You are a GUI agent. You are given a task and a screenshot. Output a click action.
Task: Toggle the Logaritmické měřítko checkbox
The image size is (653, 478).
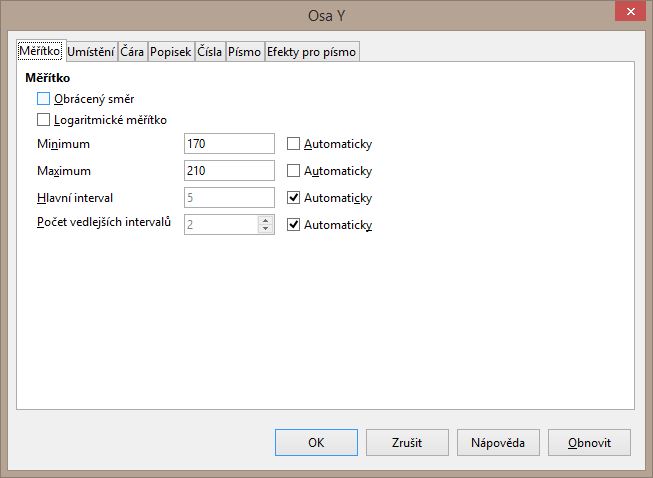(43, 120)
